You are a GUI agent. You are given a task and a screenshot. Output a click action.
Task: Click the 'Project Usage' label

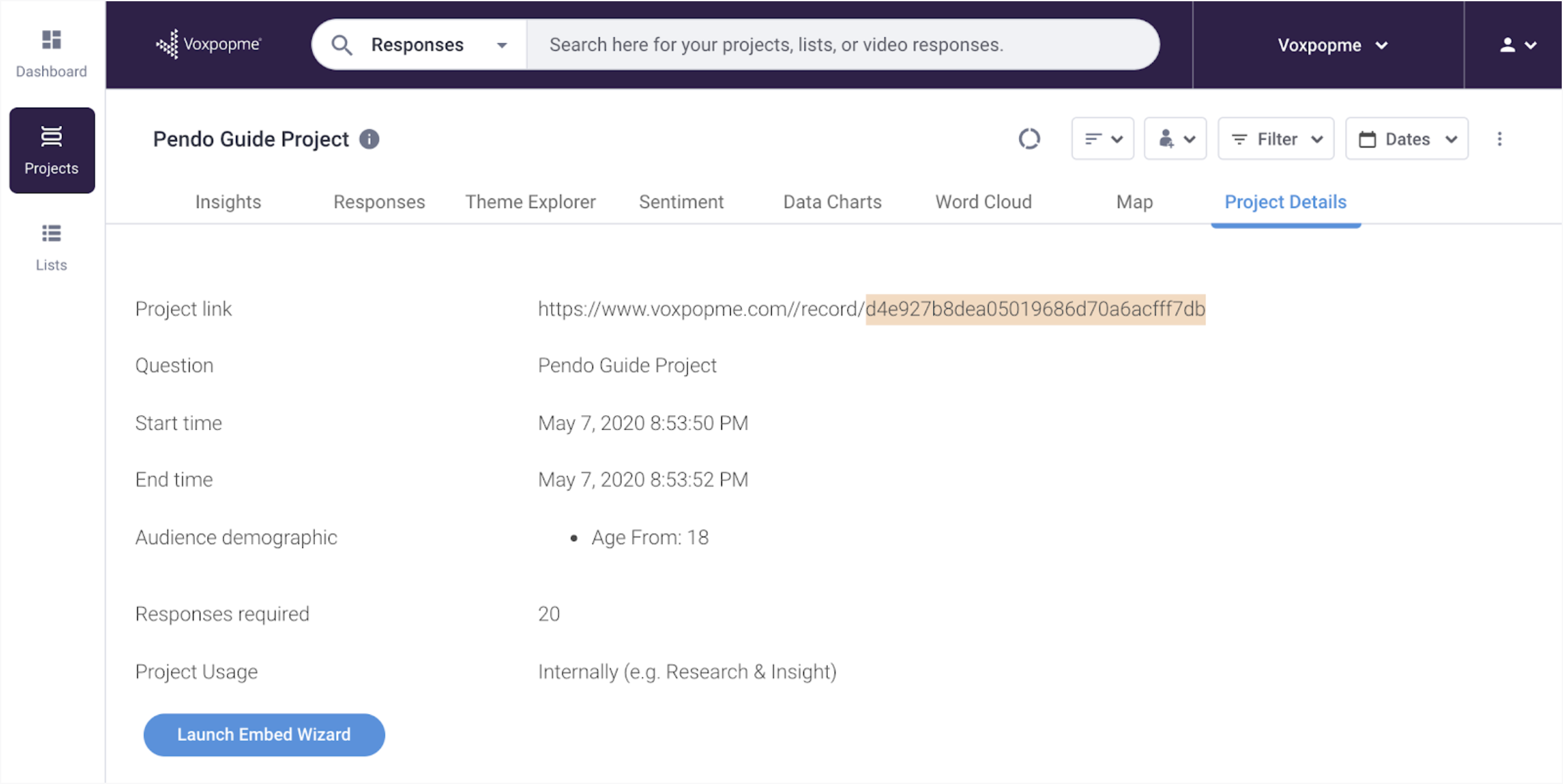pyautogui.click(x=196, y=672)
